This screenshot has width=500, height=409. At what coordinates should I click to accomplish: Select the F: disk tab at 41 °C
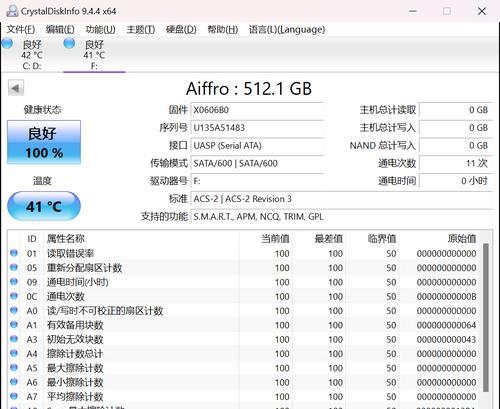pos(94,55)
